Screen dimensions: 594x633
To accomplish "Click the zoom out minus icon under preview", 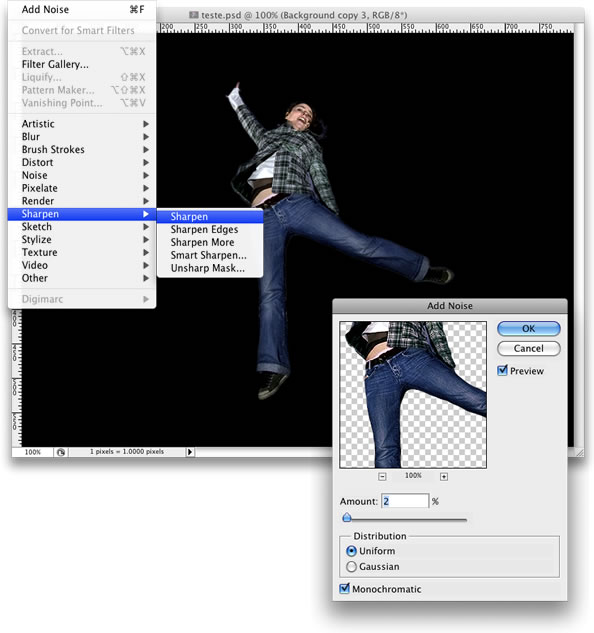I will click(x=382, y=476).
